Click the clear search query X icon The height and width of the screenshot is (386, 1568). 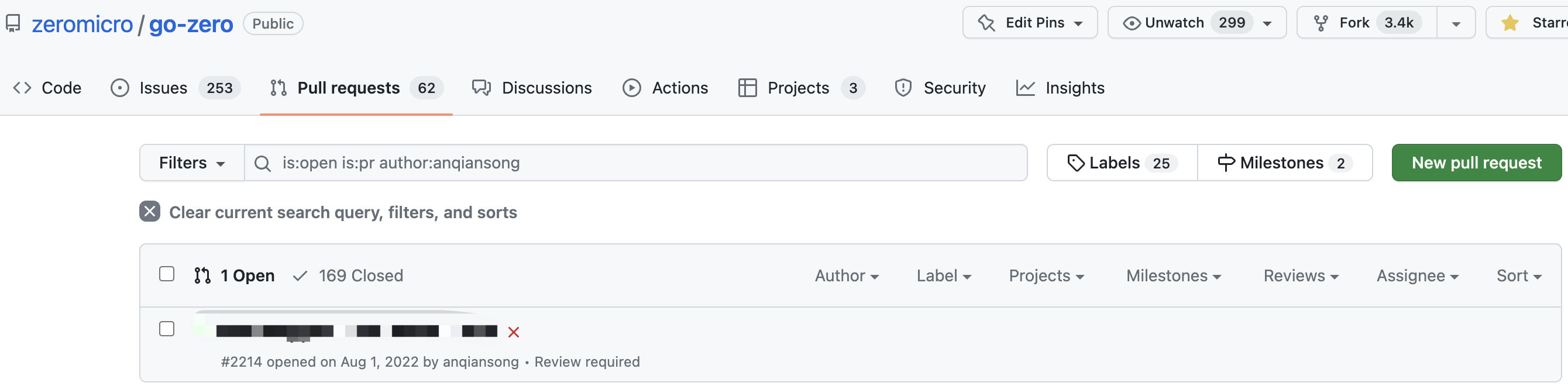150,211
